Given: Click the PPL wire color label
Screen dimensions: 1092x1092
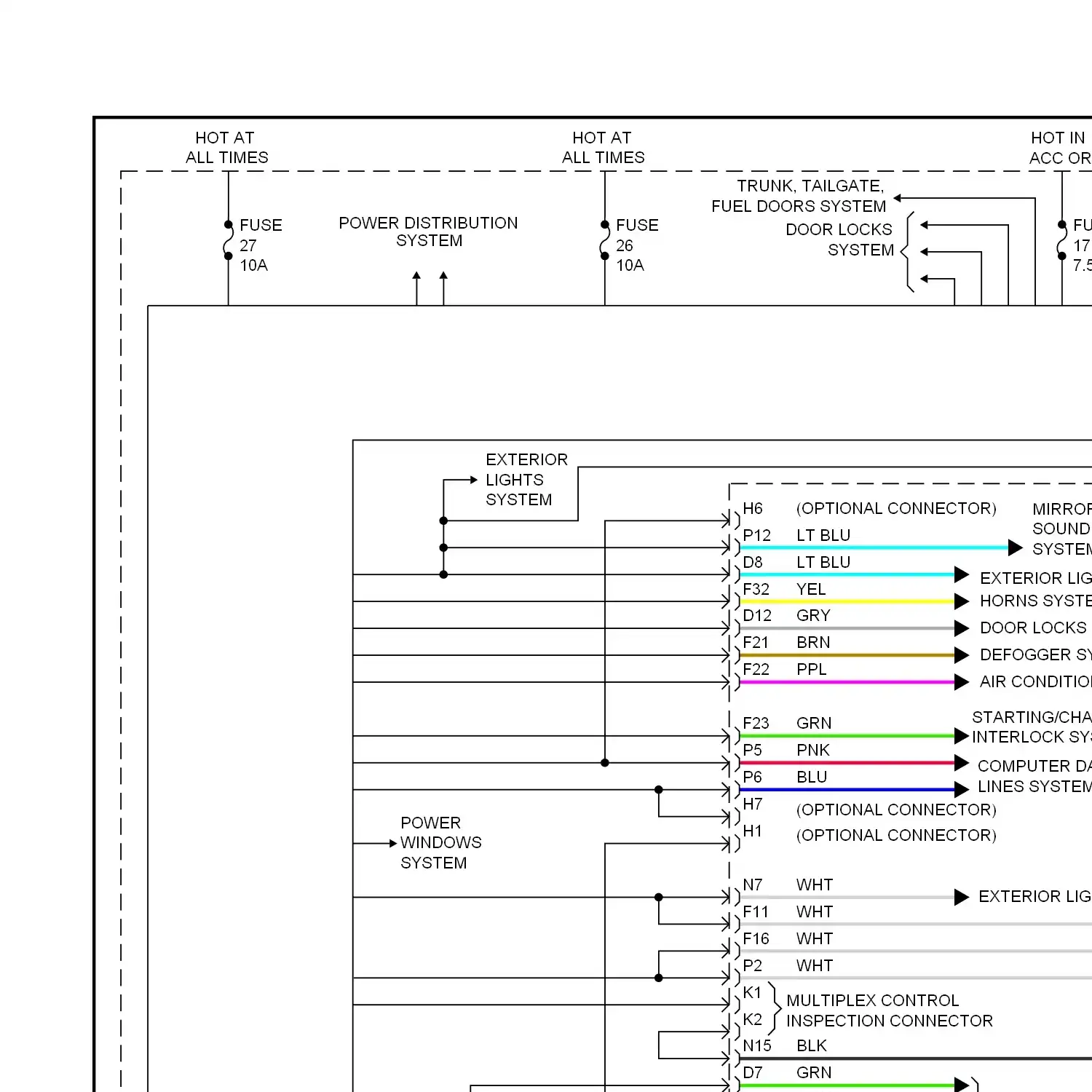Looking at the screenshot, I should click(812, 669).
